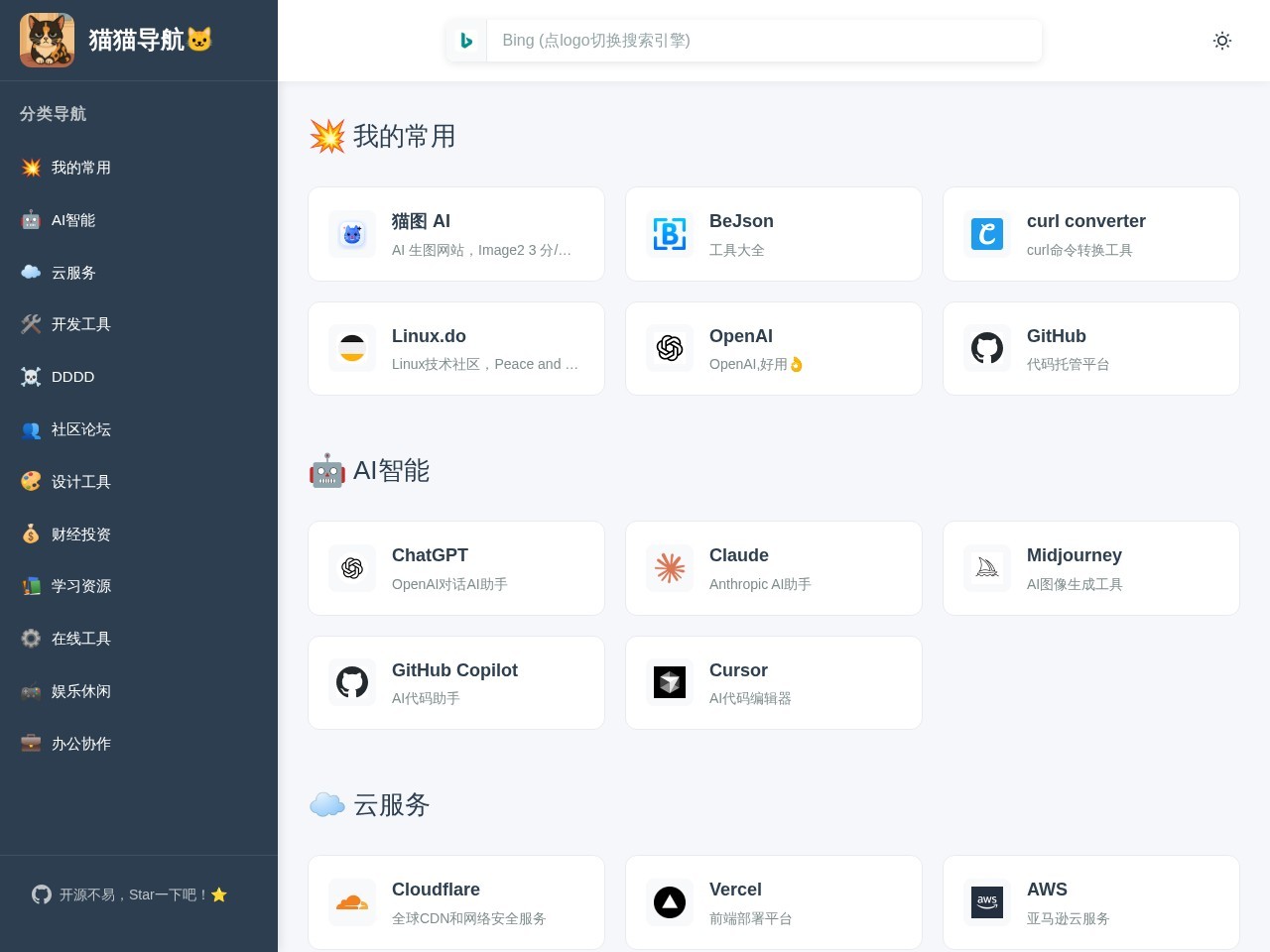Click the 全球CDN和网络安全服务 description text

(x=468, y=918)
